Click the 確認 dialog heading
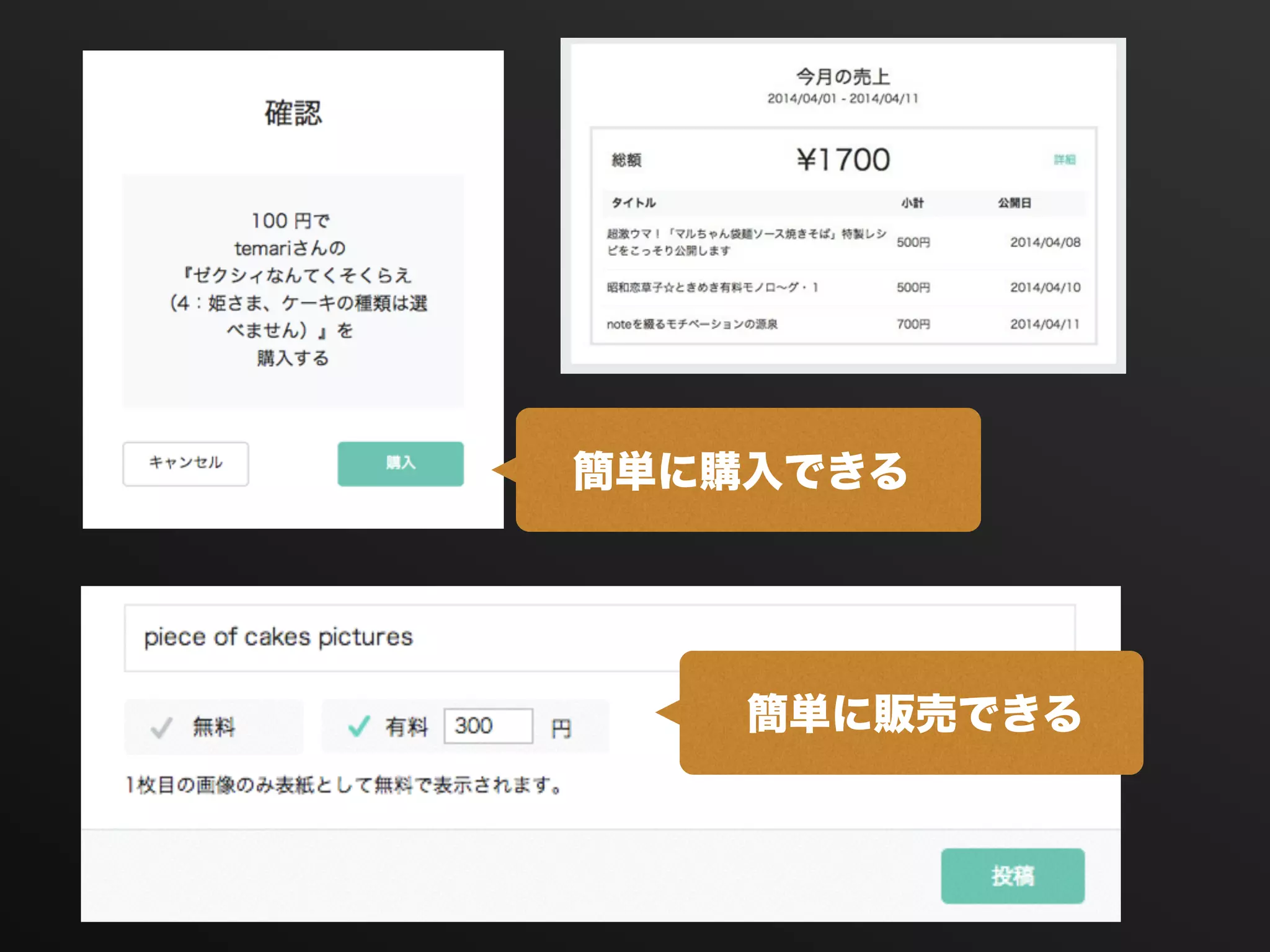The width and height of the screenshot is (1270, 952). coord(293,113)
